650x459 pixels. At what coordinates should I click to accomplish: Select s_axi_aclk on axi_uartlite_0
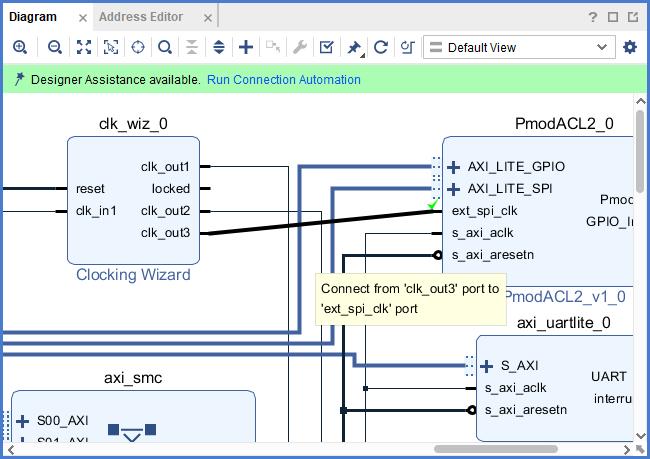point(516,388)
